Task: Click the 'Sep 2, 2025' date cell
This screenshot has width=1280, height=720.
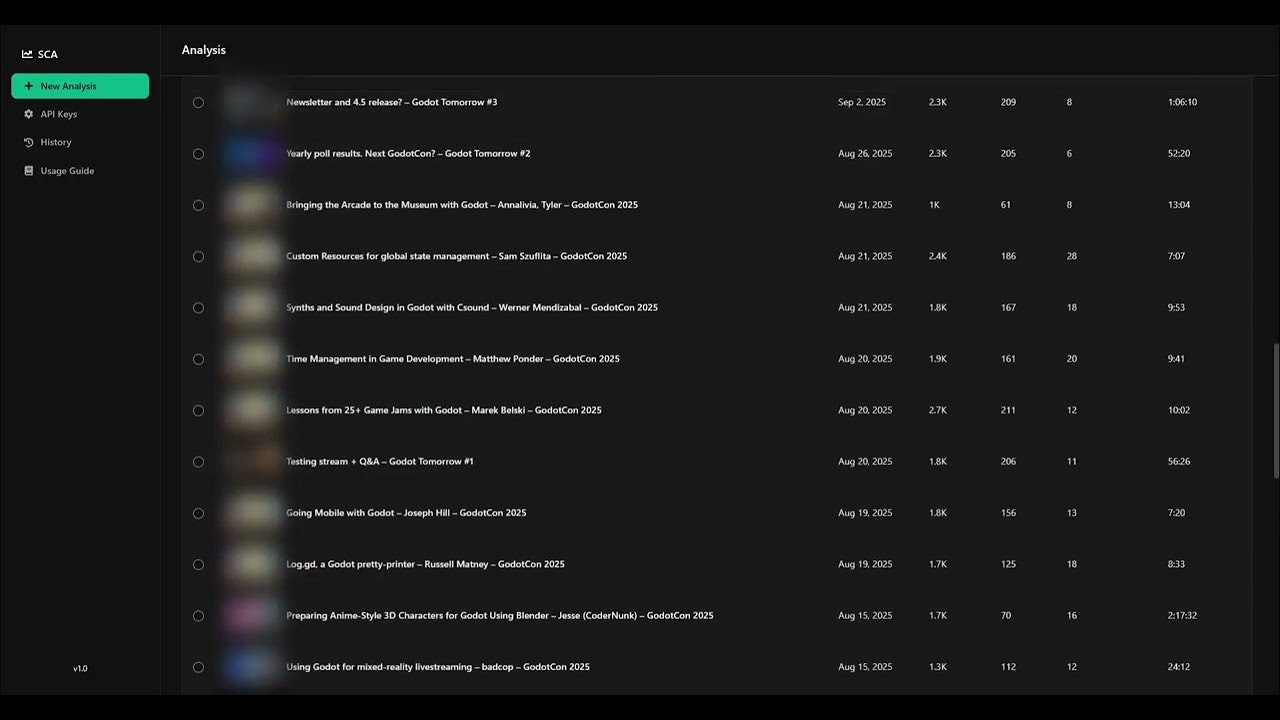Action: (862, 102)
